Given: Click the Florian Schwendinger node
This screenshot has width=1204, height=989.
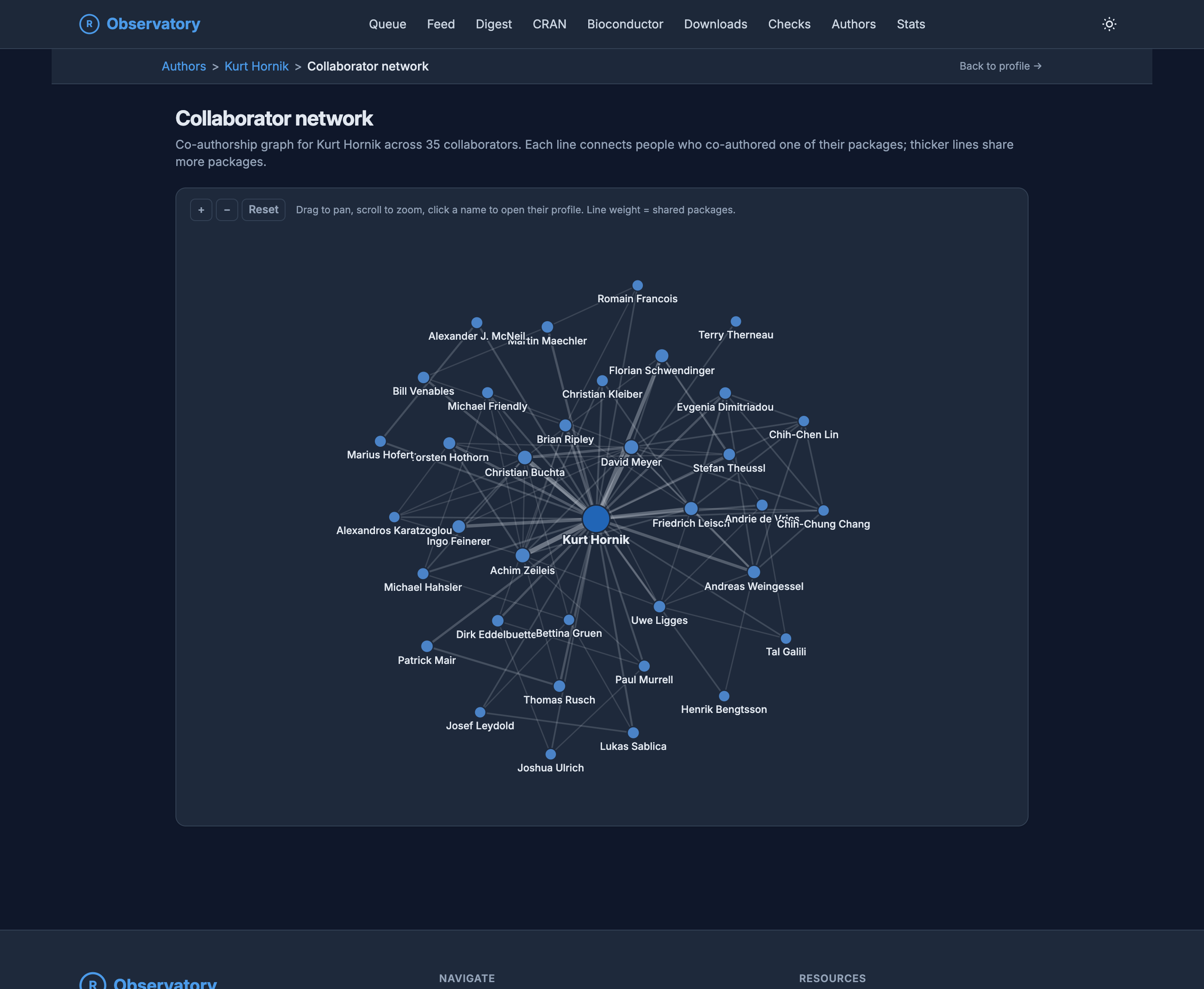Looking at the screenshot, I should [661, 356].
